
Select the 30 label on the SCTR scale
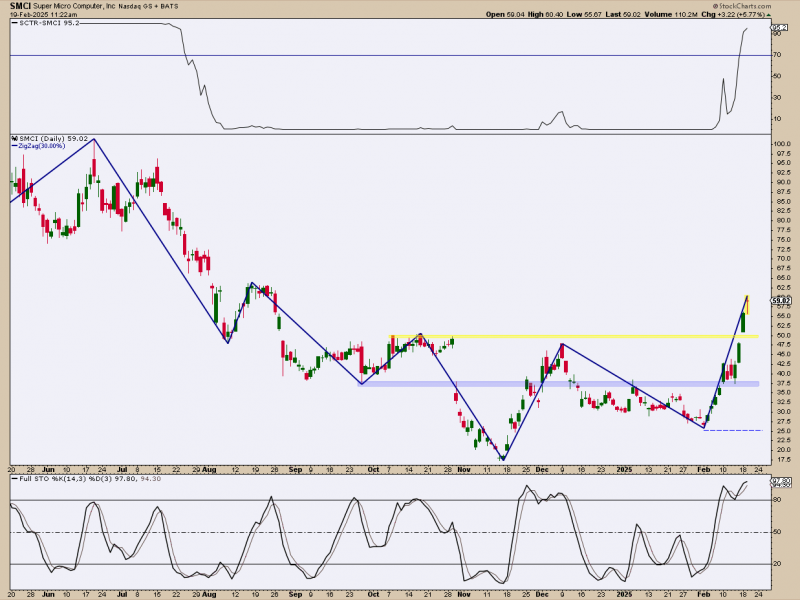coord(777,97)
